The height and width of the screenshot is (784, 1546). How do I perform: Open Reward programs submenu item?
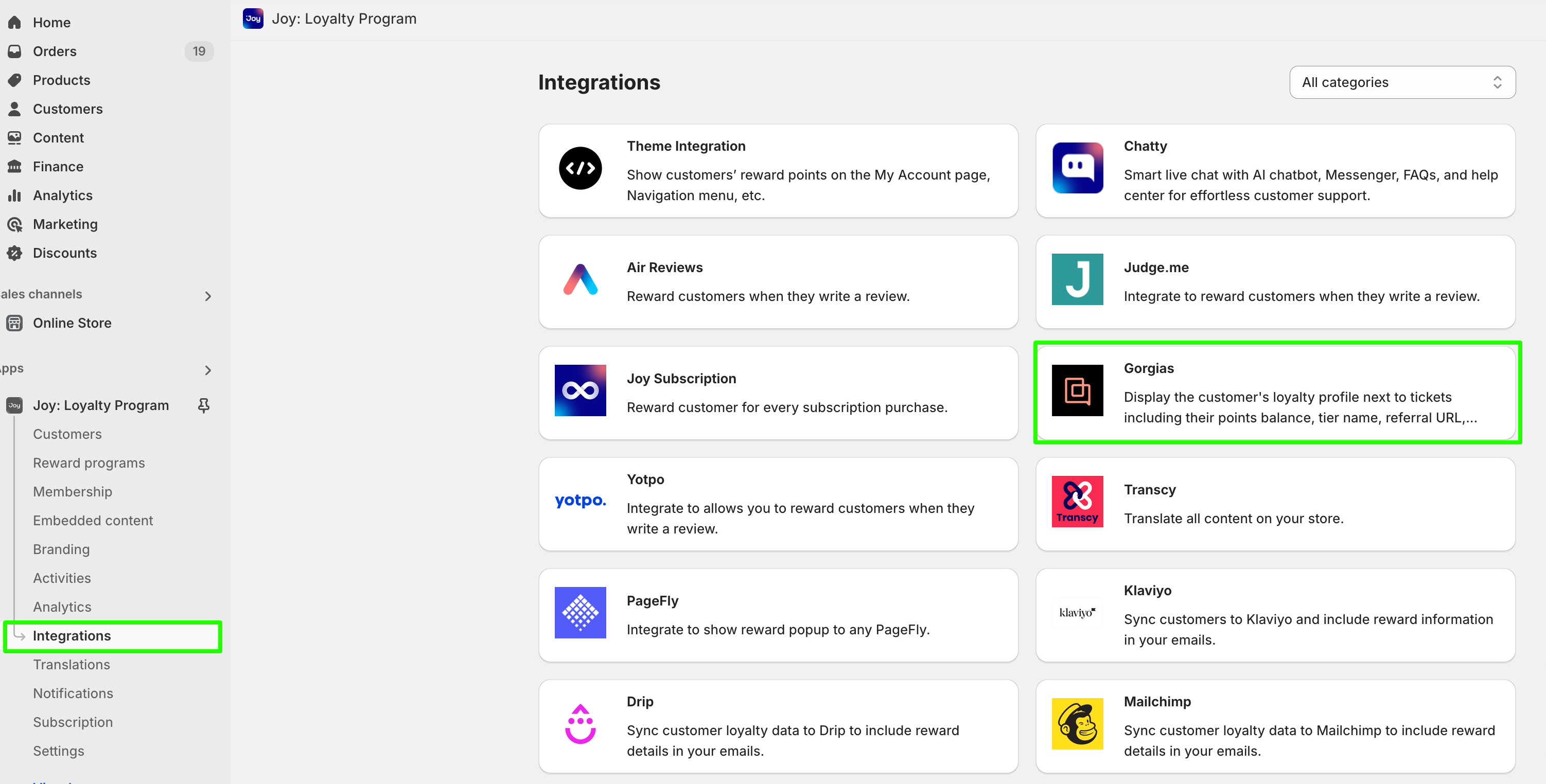click(x=89, y=462)
